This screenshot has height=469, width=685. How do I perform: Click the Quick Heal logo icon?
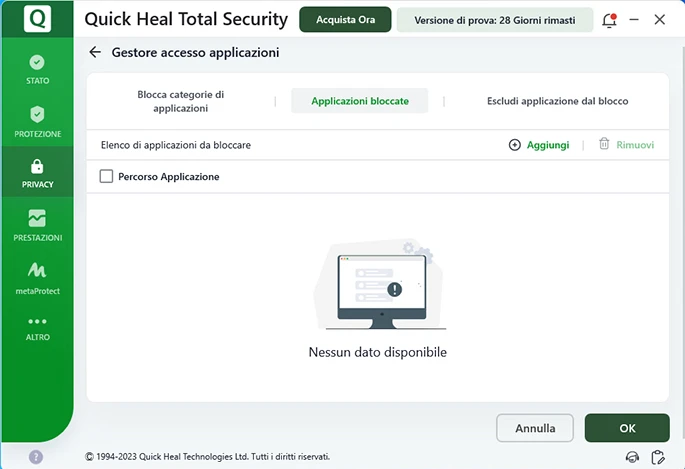(x=37, y=19)
